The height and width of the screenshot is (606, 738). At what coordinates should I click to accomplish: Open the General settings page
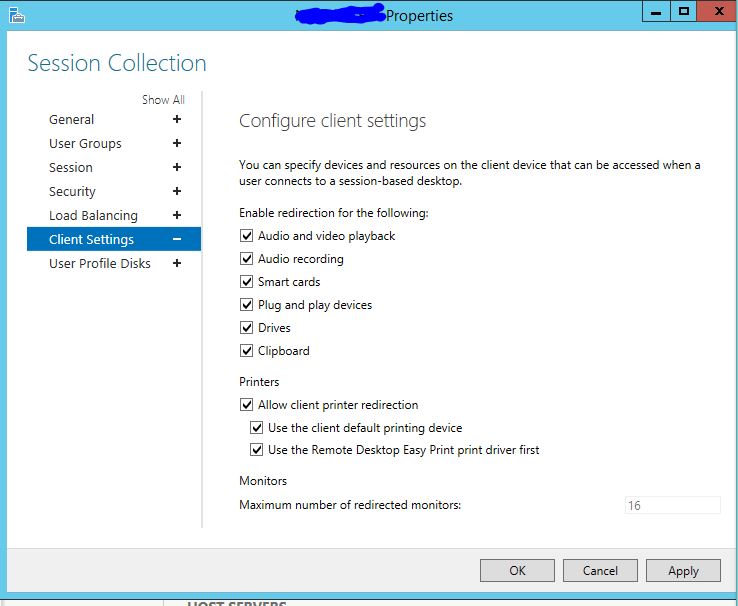point(72,120)
